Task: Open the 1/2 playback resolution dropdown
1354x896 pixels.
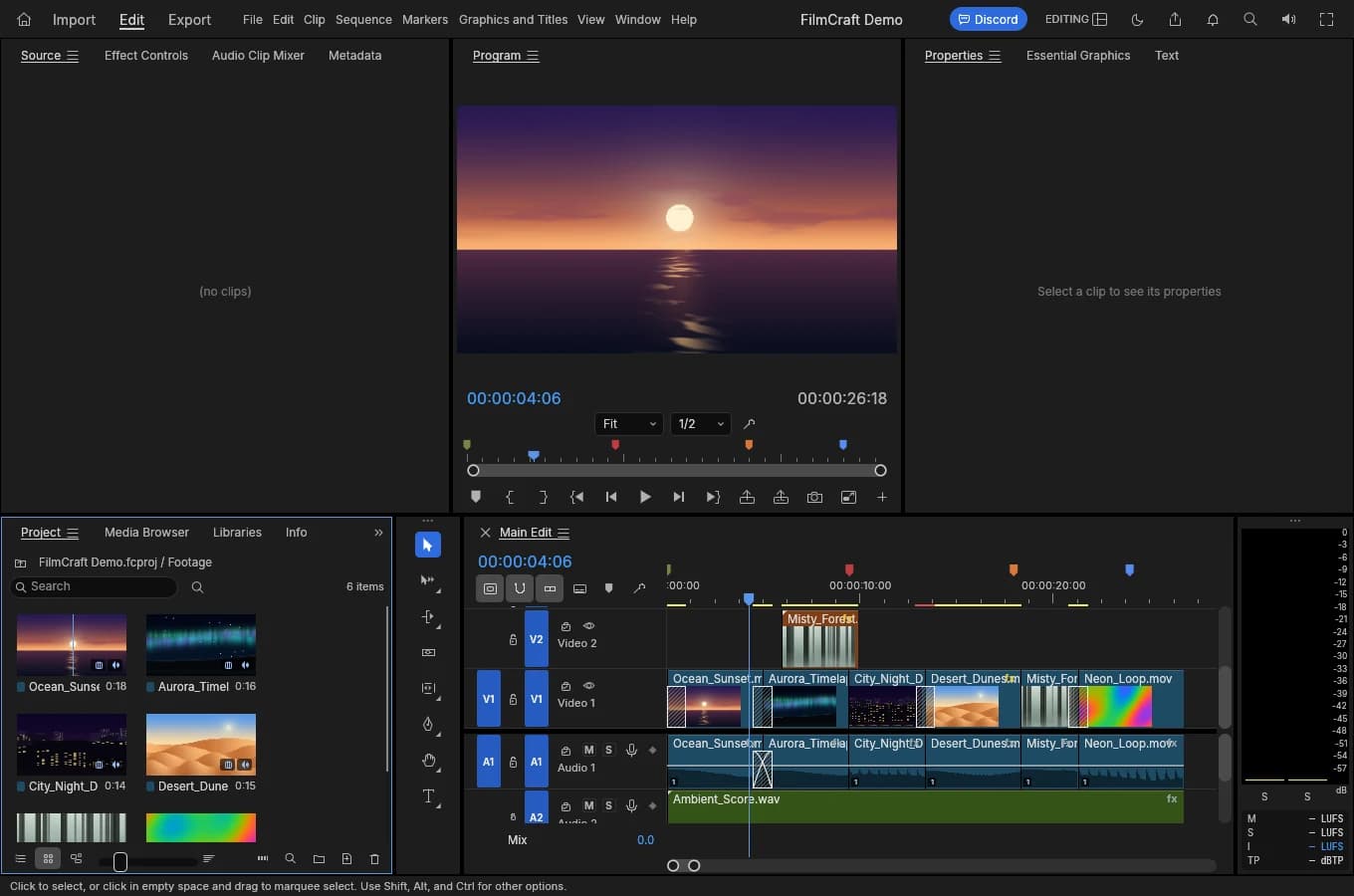Action: pos(701,424)
